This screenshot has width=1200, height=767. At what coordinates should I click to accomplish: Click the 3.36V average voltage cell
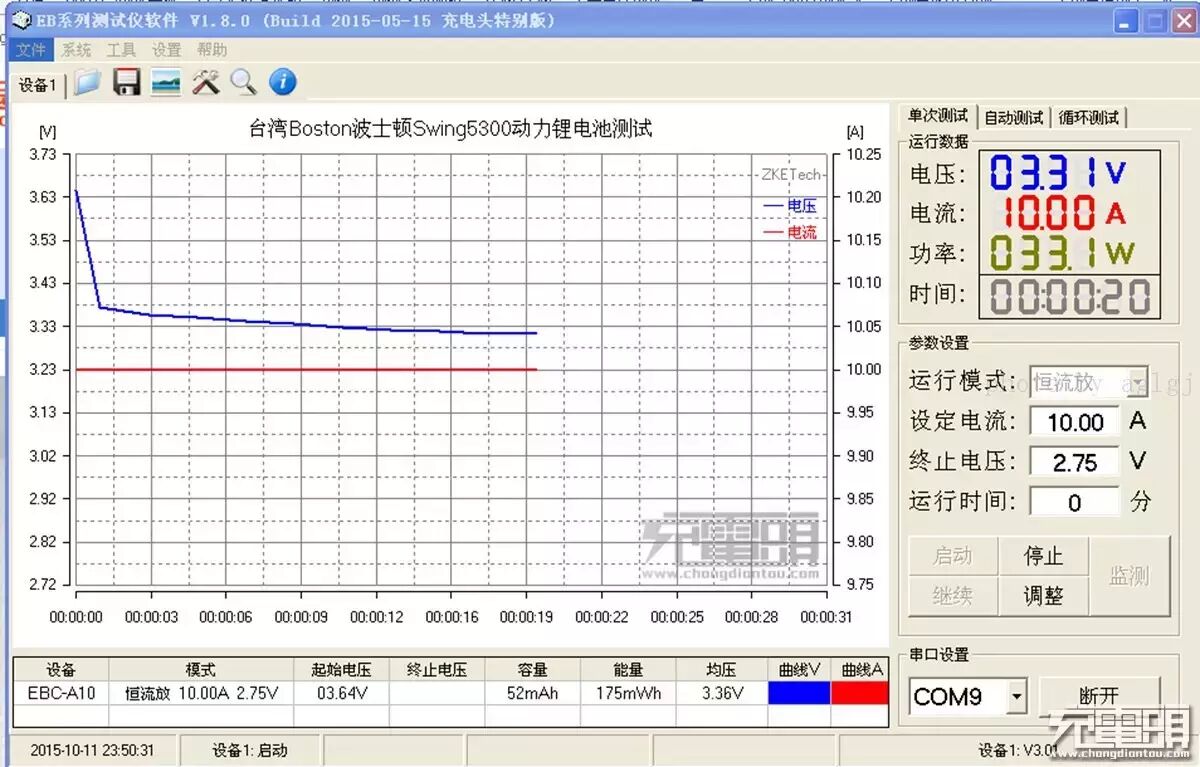(722, 693)
